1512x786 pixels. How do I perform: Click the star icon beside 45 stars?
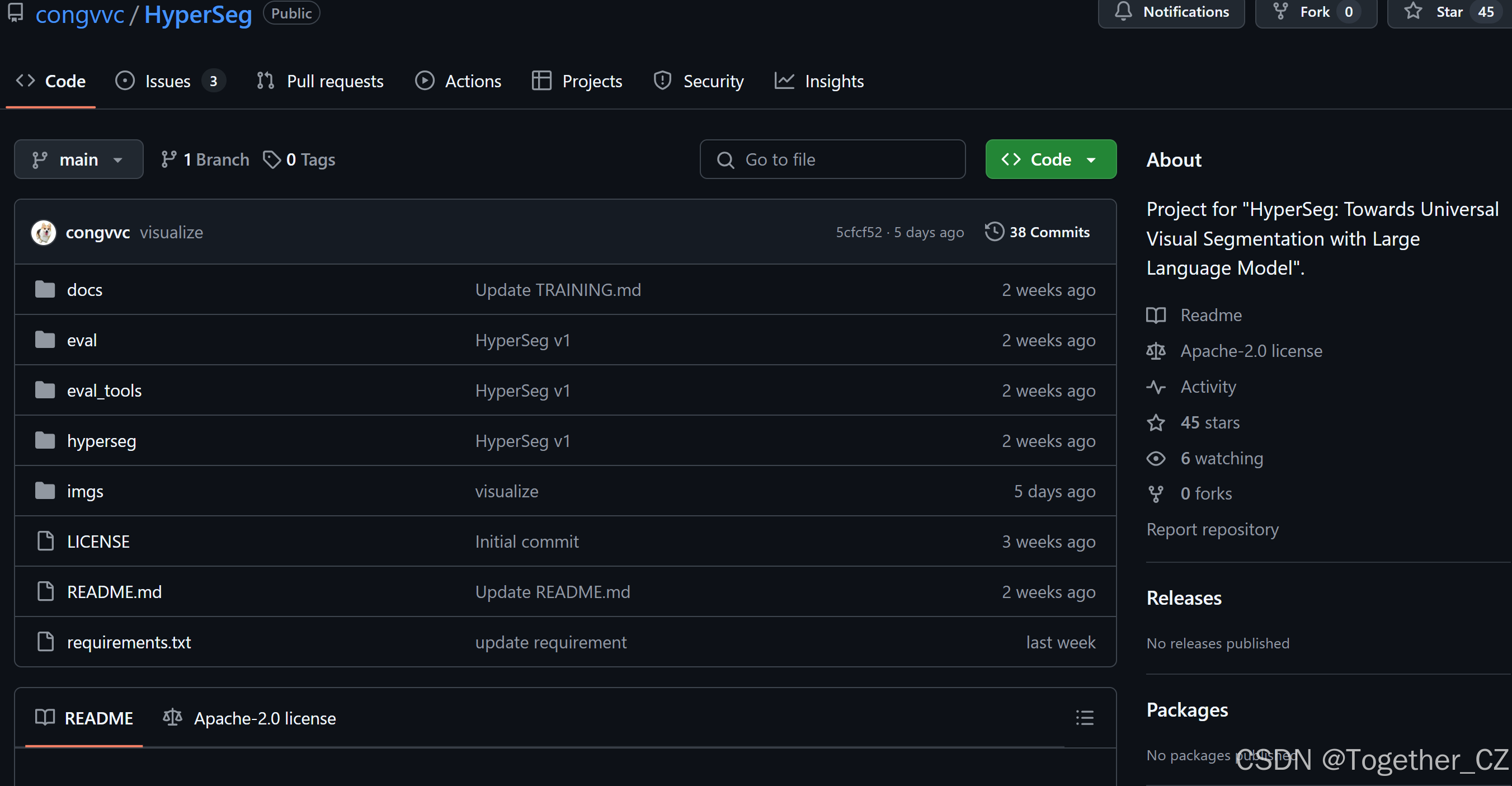(1156, 422)
